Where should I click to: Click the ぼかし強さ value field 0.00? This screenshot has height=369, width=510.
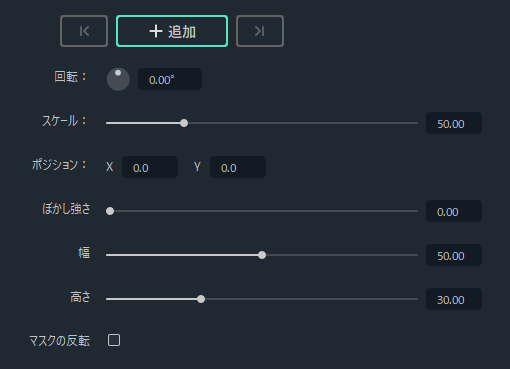[454, 211]
